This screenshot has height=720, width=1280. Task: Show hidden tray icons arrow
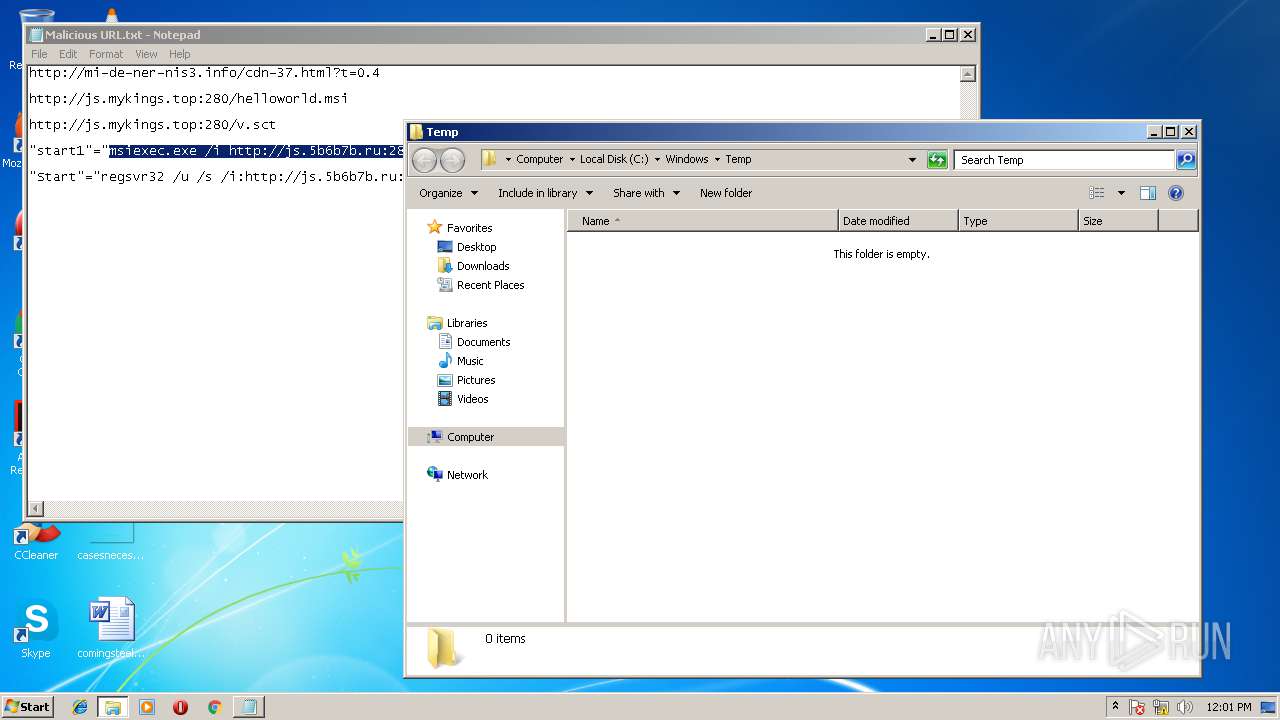1116,707
